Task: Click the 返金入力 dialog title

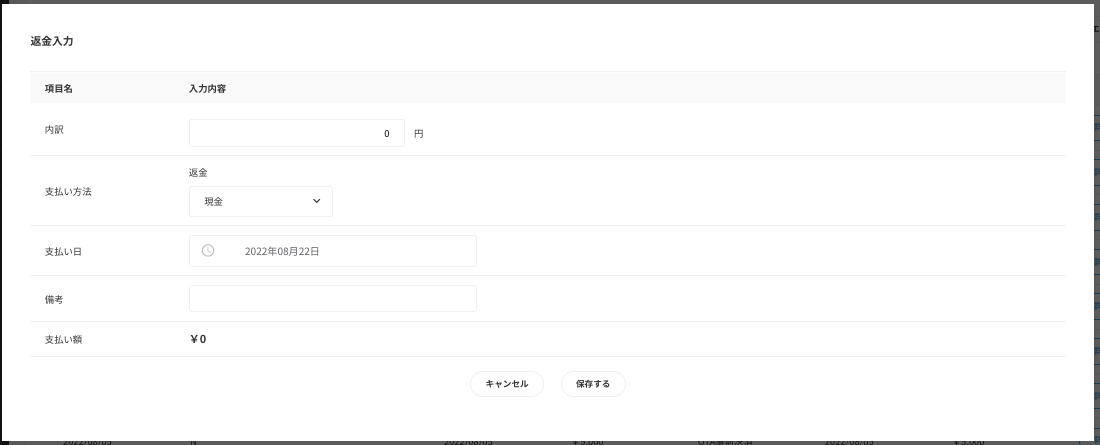Action: (x=52, y=42)
